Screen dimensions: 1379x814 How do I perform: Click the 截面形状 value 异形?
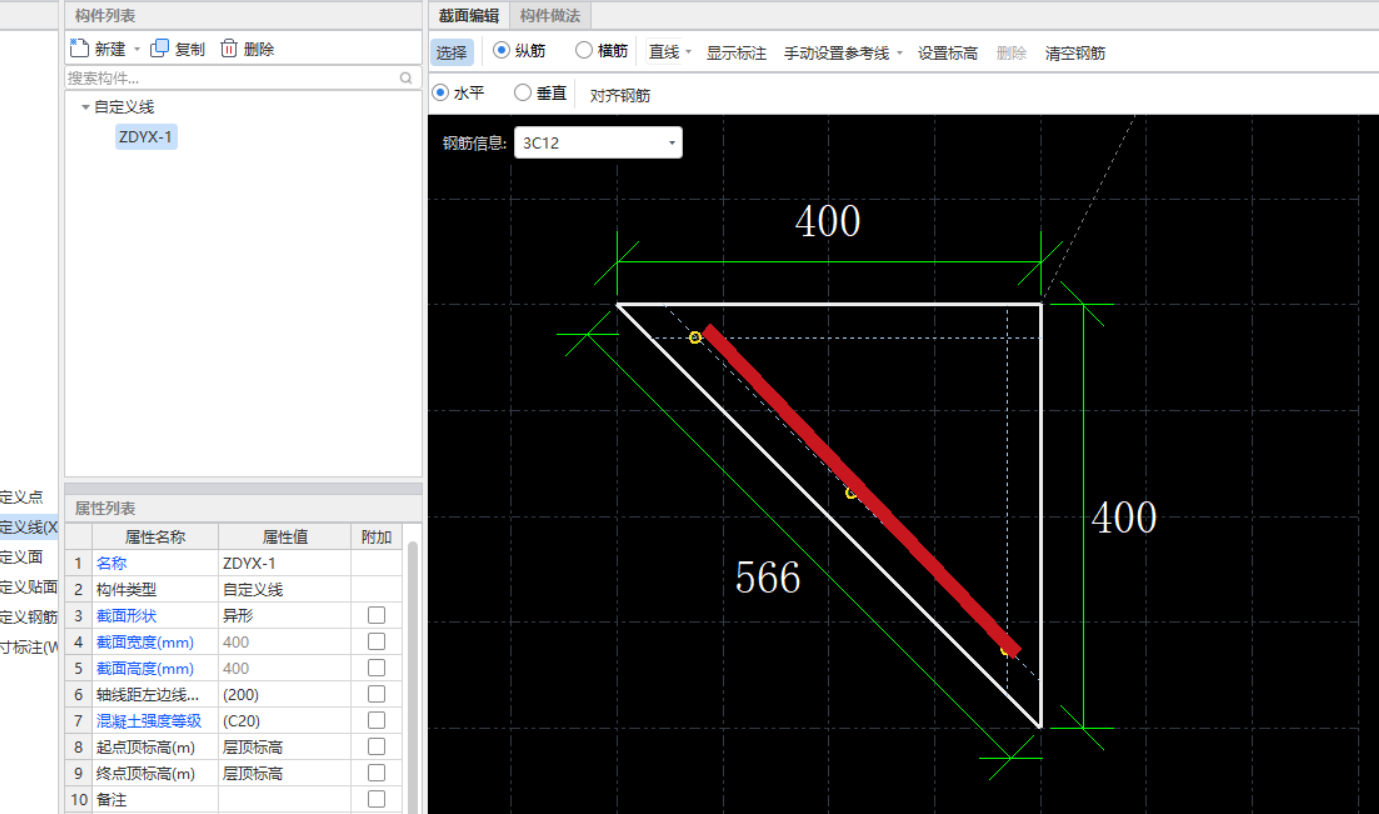coord(284,616)
